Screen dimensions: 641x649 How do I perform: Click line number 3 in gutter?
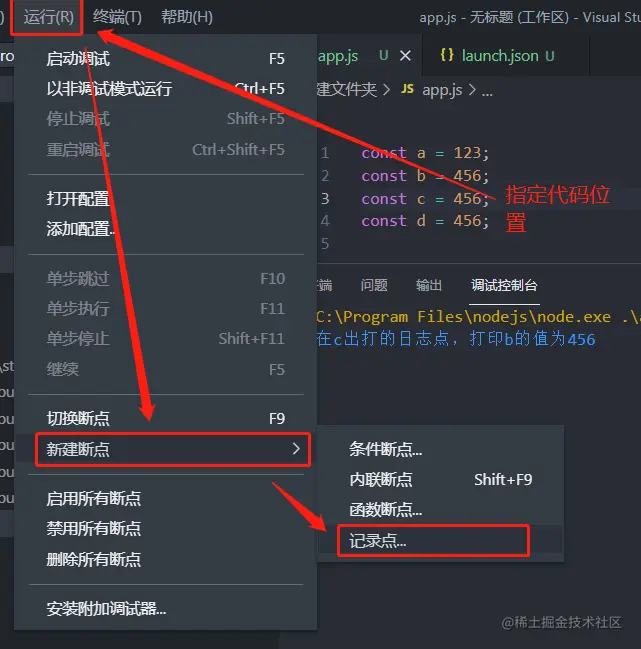coord(325,199)
